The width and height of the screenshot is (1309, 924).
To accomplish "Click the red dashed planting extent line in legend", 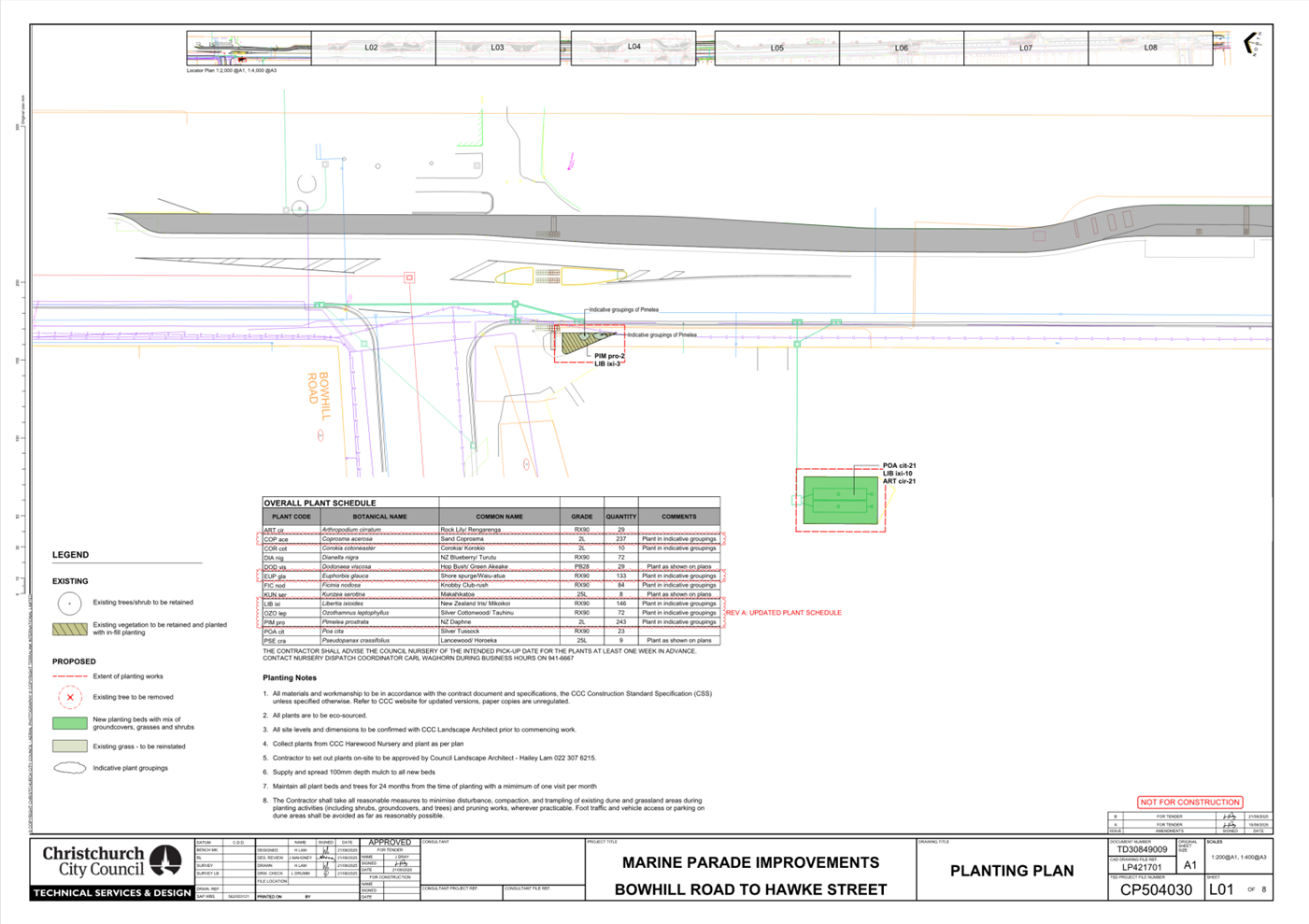I will coord(69,676).
